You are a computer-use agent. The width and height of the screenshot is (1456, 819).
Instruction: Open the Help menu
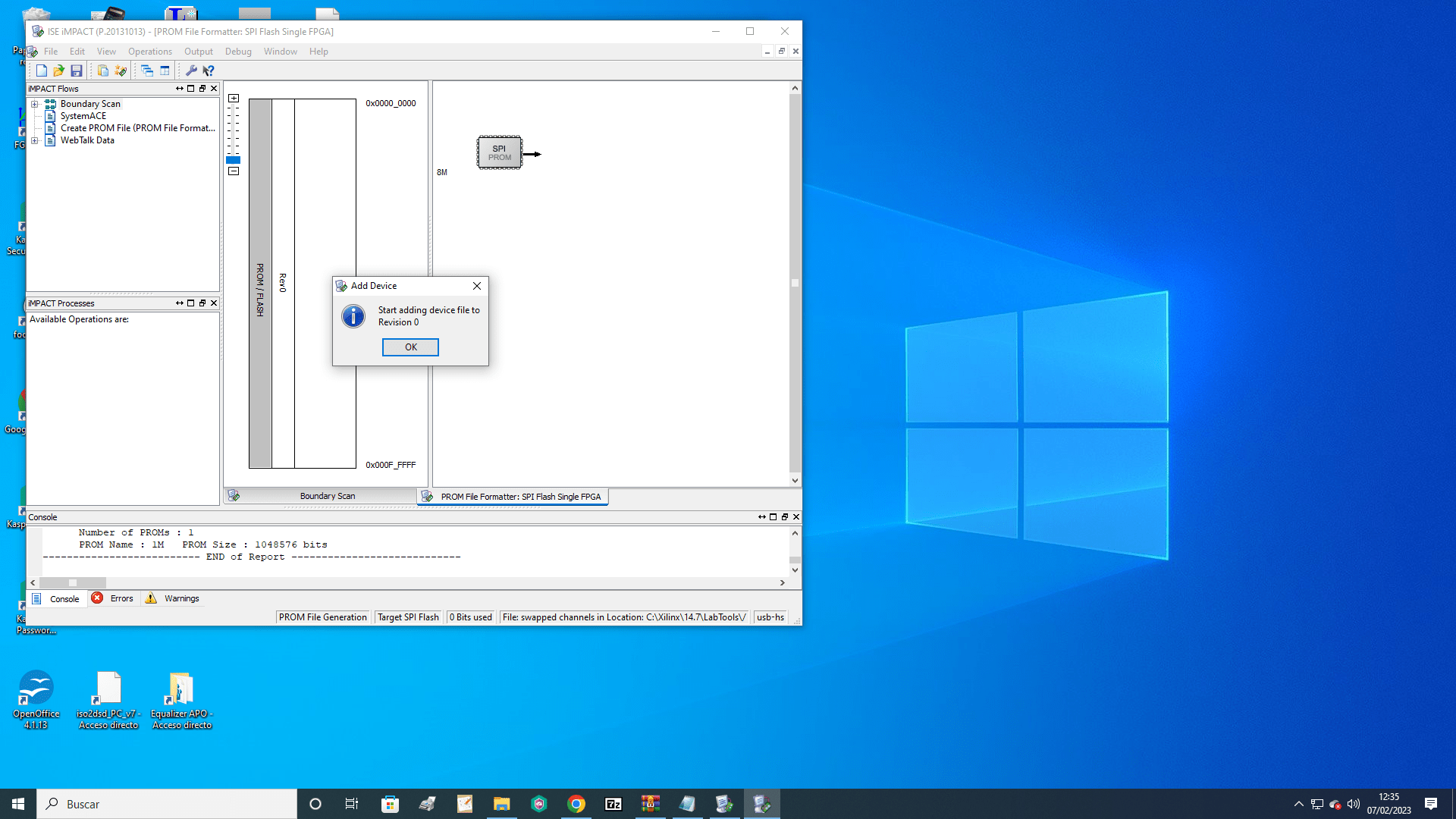[x=318, y=52]
